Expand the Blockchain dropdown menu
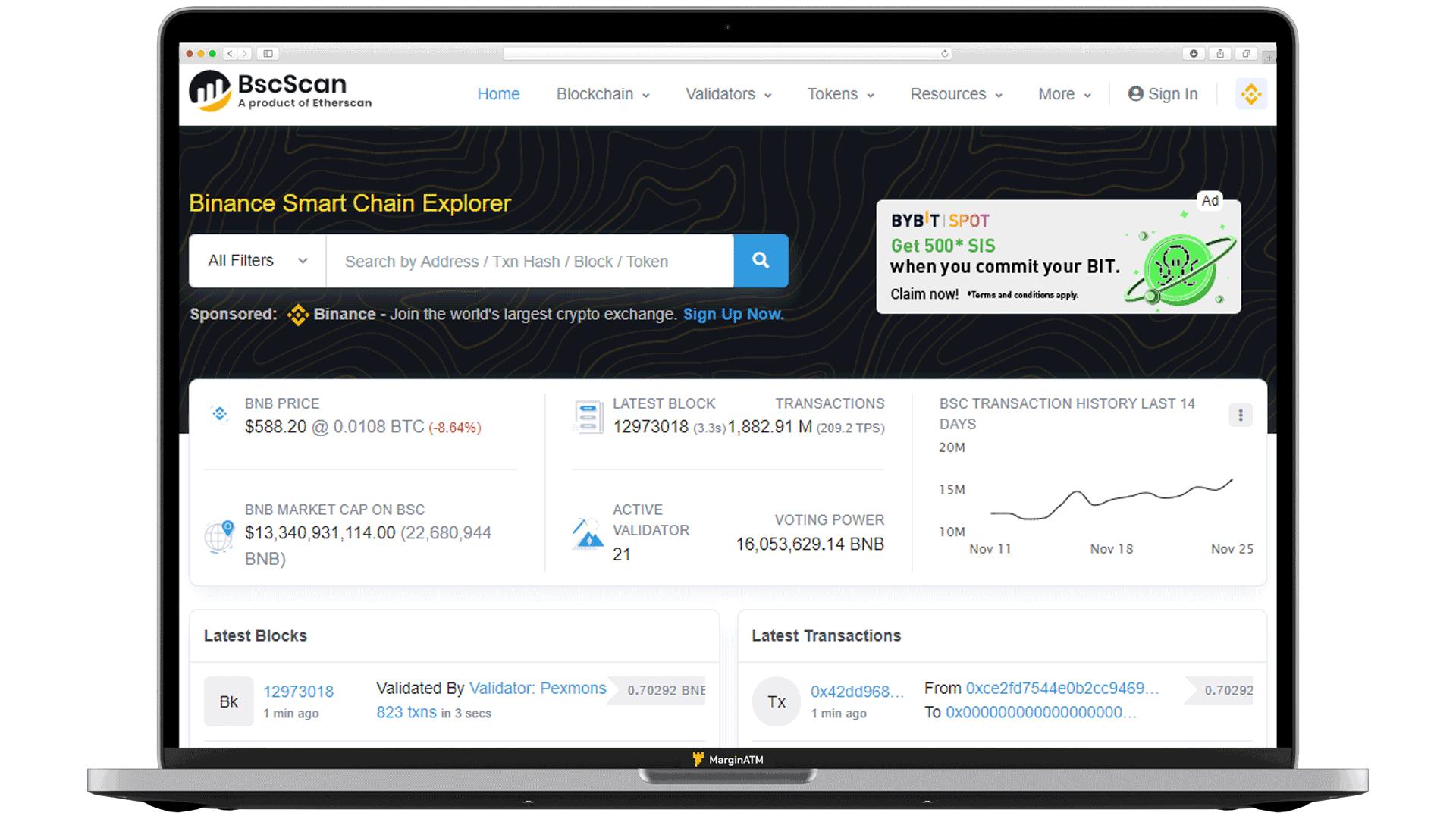 click(x=601, y=93)
